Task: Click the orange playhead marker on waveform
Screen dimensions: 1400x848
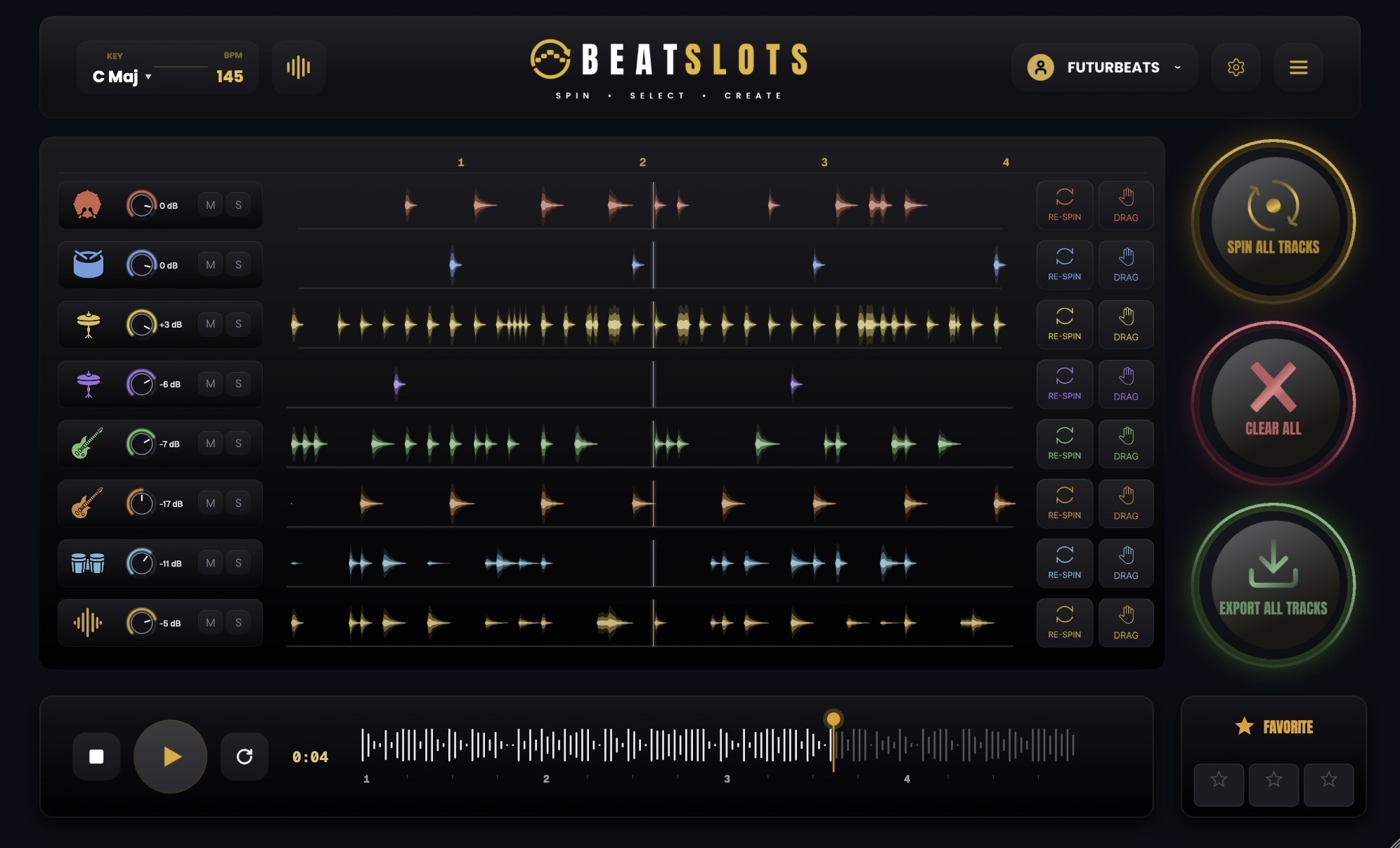Action: pyautogui.click(x=833, y=719)
